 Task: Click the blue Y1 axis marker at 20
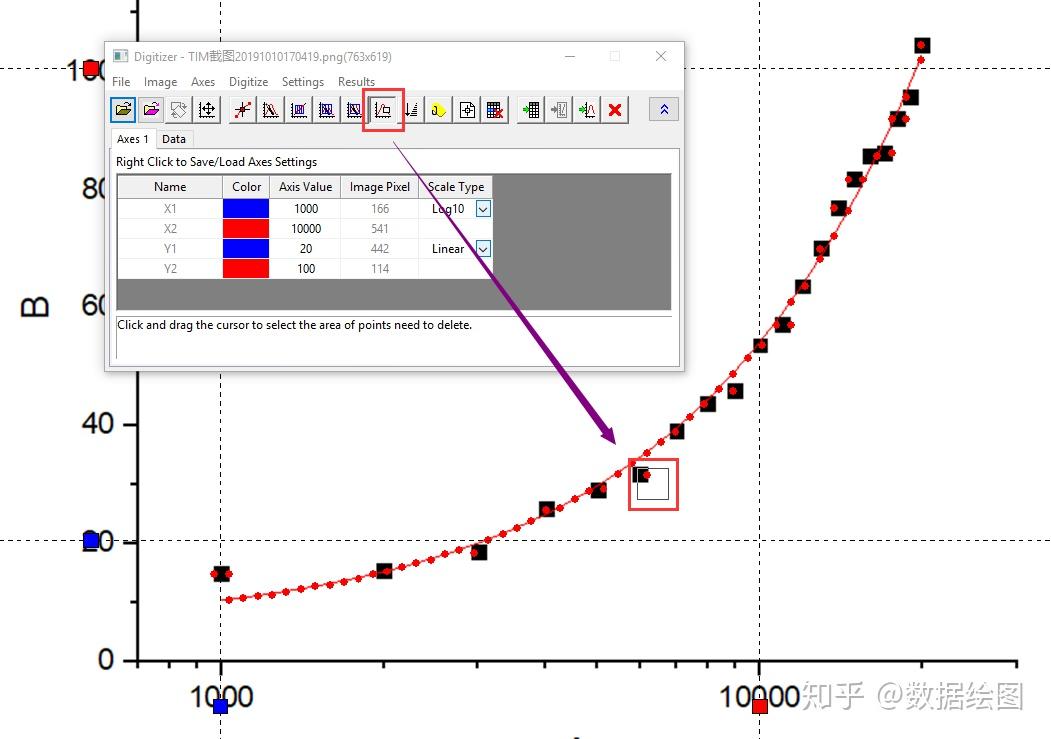pyautogui.click(x=91, y=540)
